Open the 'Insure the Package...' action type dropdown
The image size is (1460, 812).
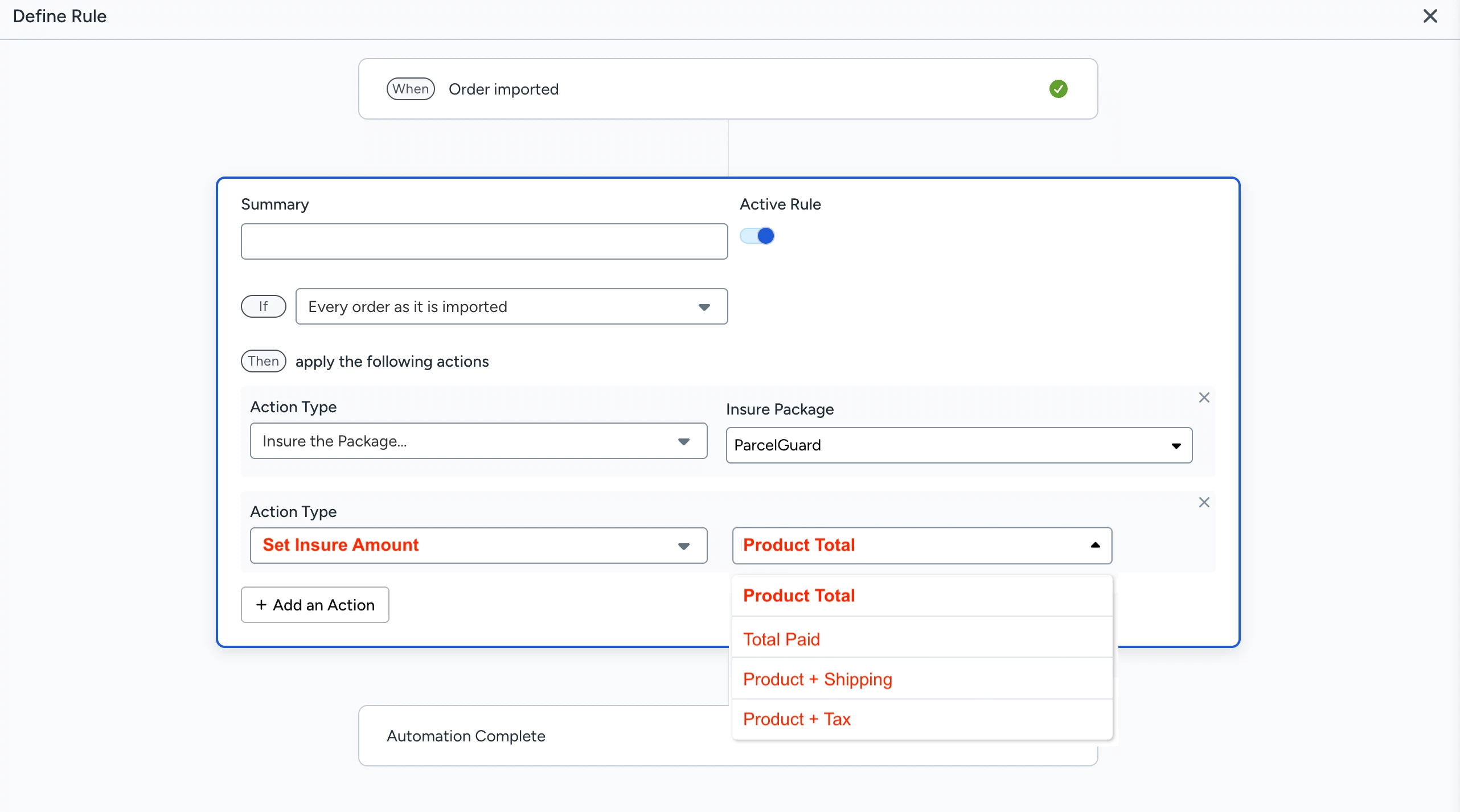tap(478, 441)
